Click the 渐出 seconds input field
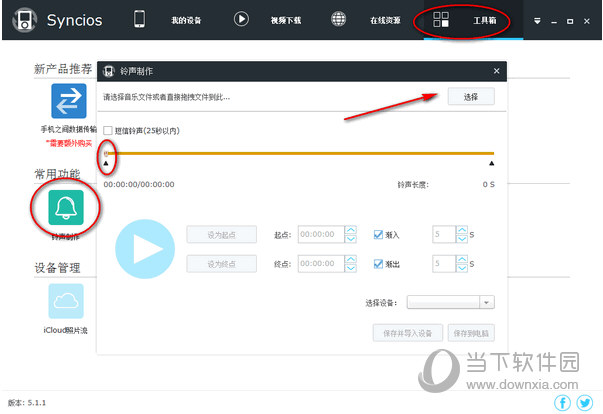 pyautogui.click(x=444, y=264)
